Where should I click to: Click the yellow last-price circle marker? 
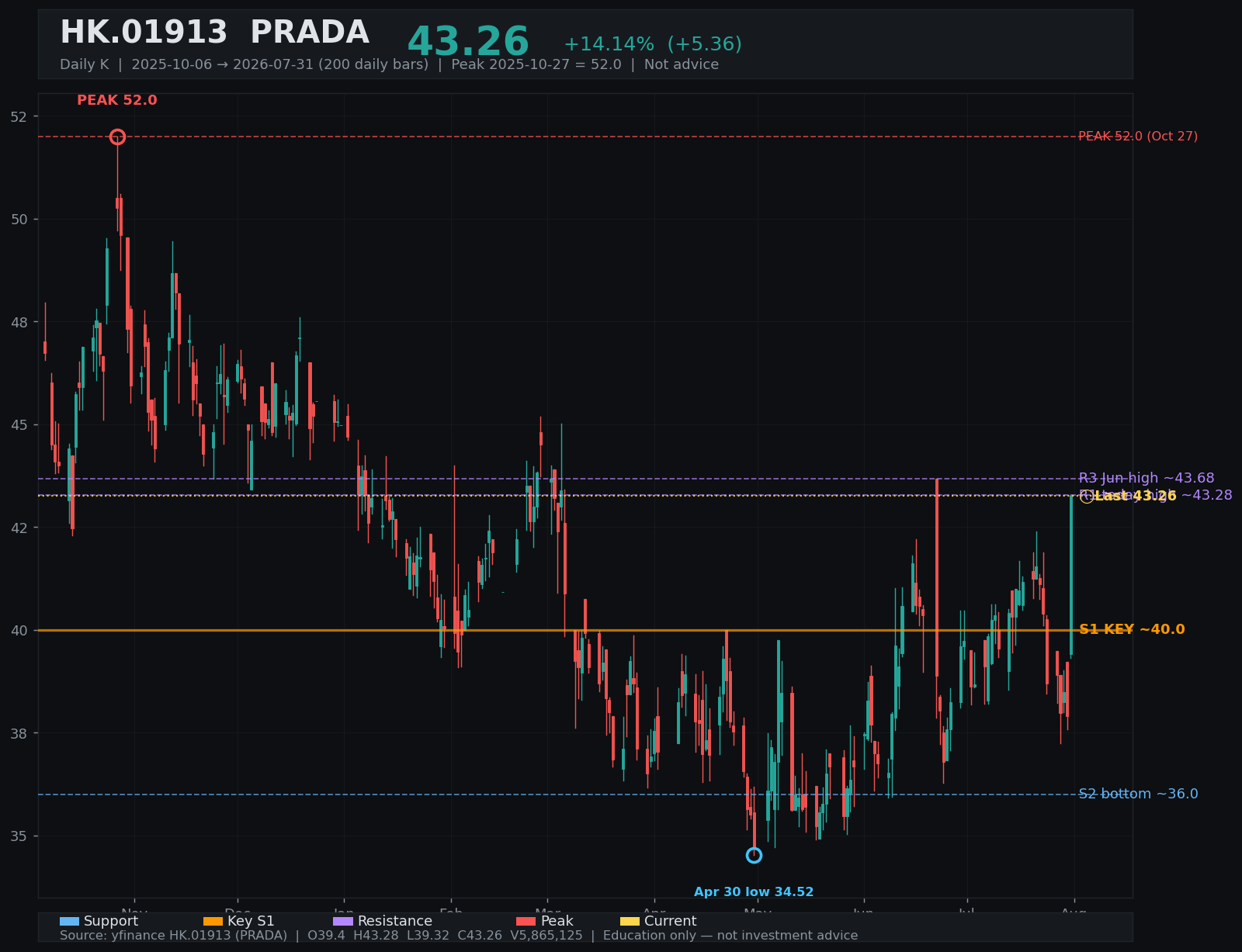point(1087,497)
